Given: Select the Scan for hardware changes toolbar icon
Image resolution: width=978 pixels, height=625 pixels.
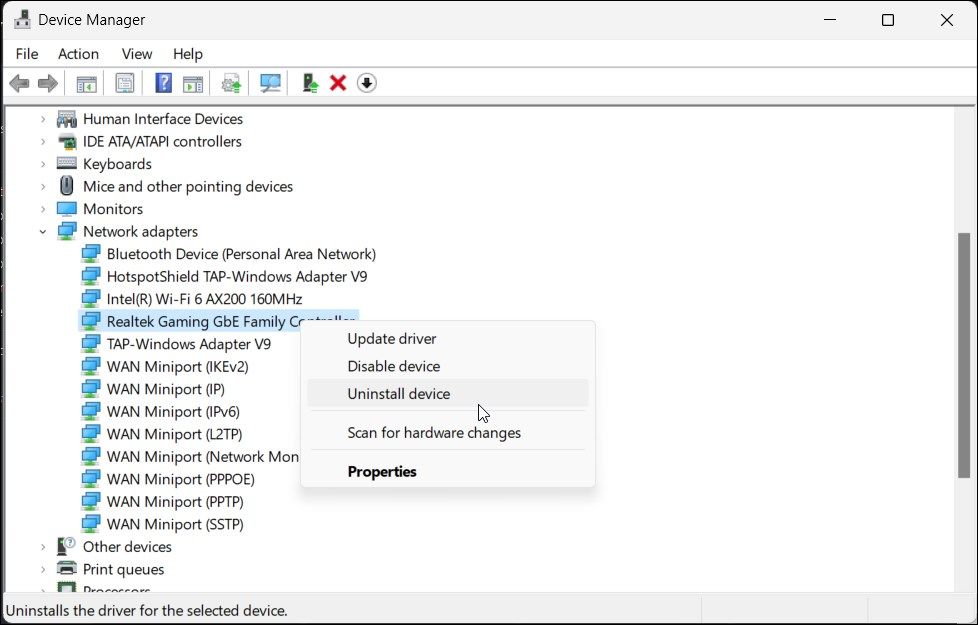Looking at the screenshot, I should tap(270, 82).
